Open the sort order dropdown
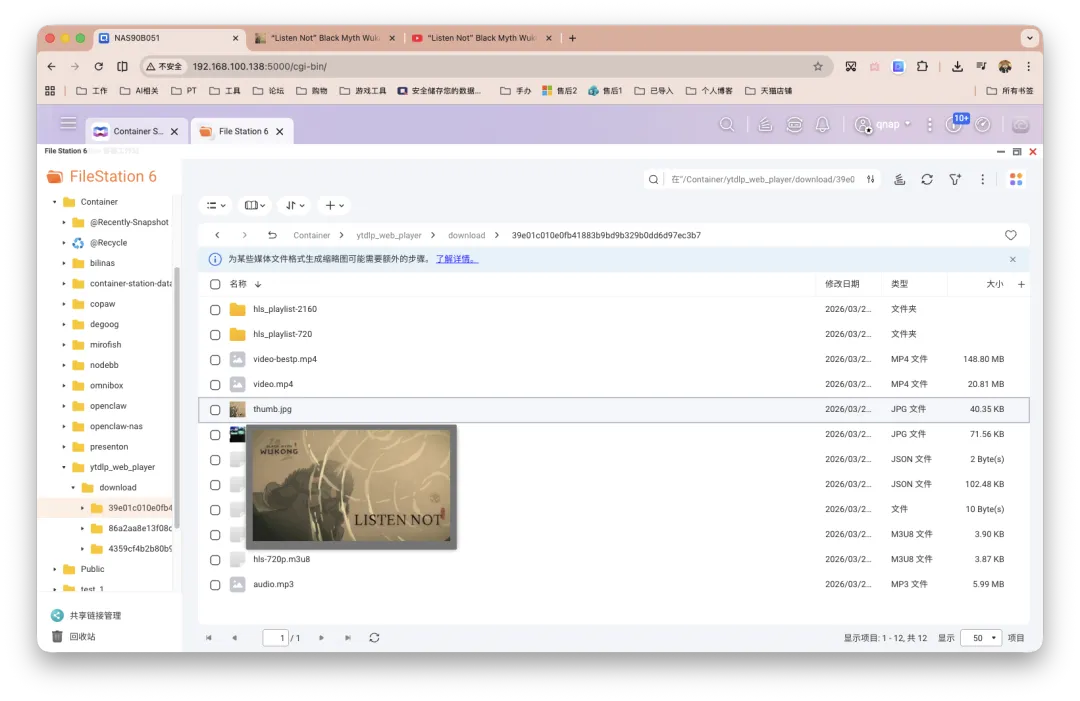1080x701 pixels. point(295,205)
